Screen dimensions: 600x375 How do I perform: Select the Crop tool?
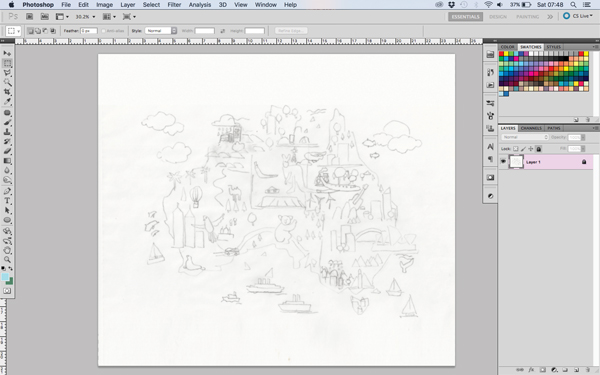[x=7, y=92]
